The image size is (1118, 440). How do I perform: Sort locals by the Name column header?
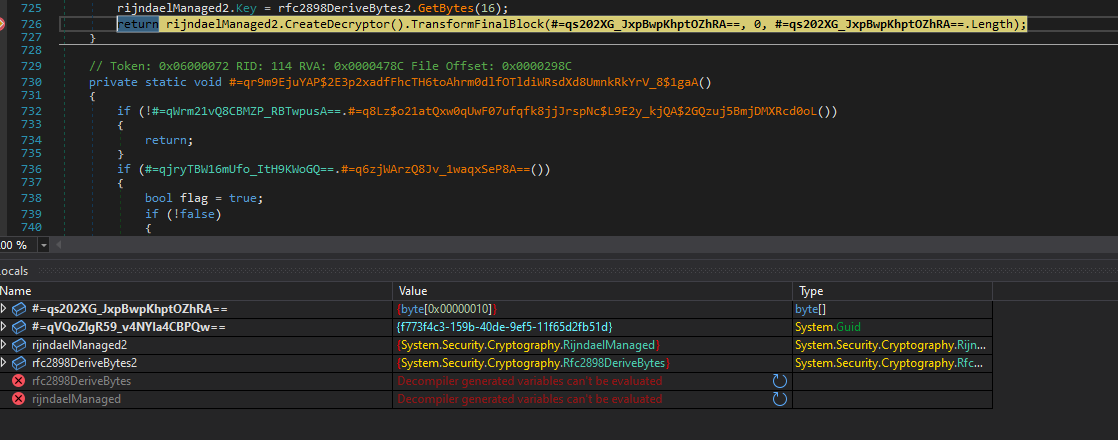click(196, 291)
